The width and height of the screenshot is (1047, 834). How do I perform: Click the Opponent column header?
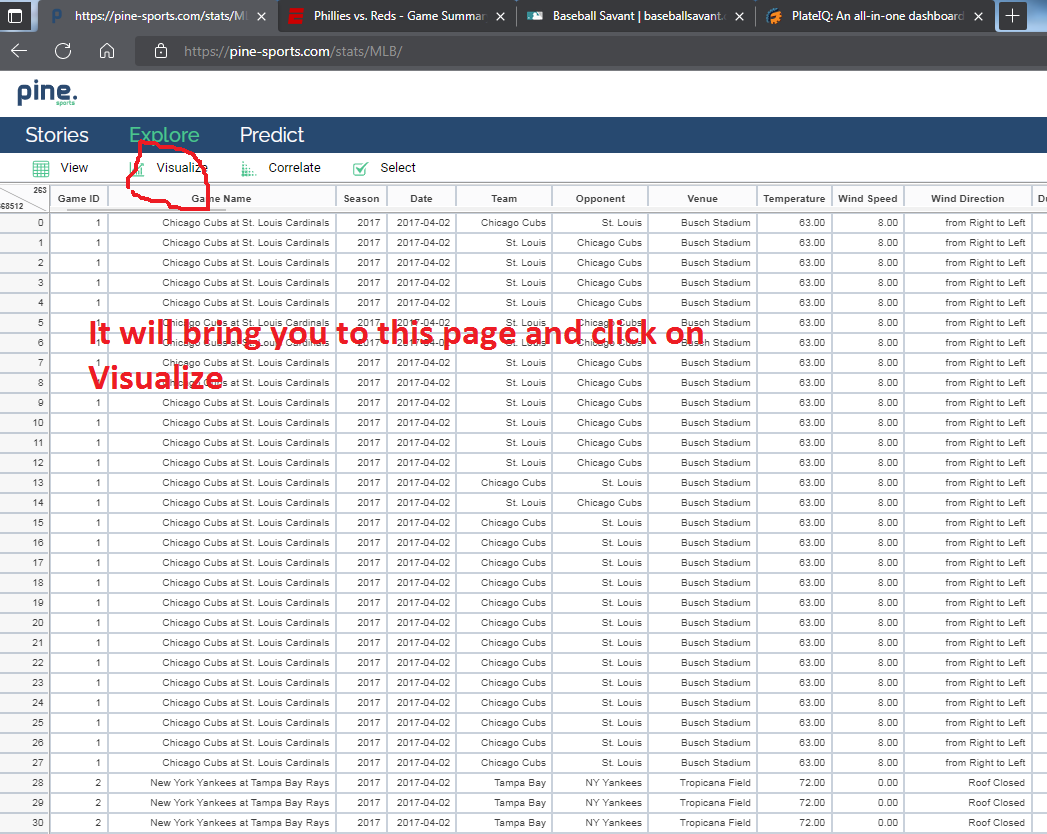pos(600,198)
